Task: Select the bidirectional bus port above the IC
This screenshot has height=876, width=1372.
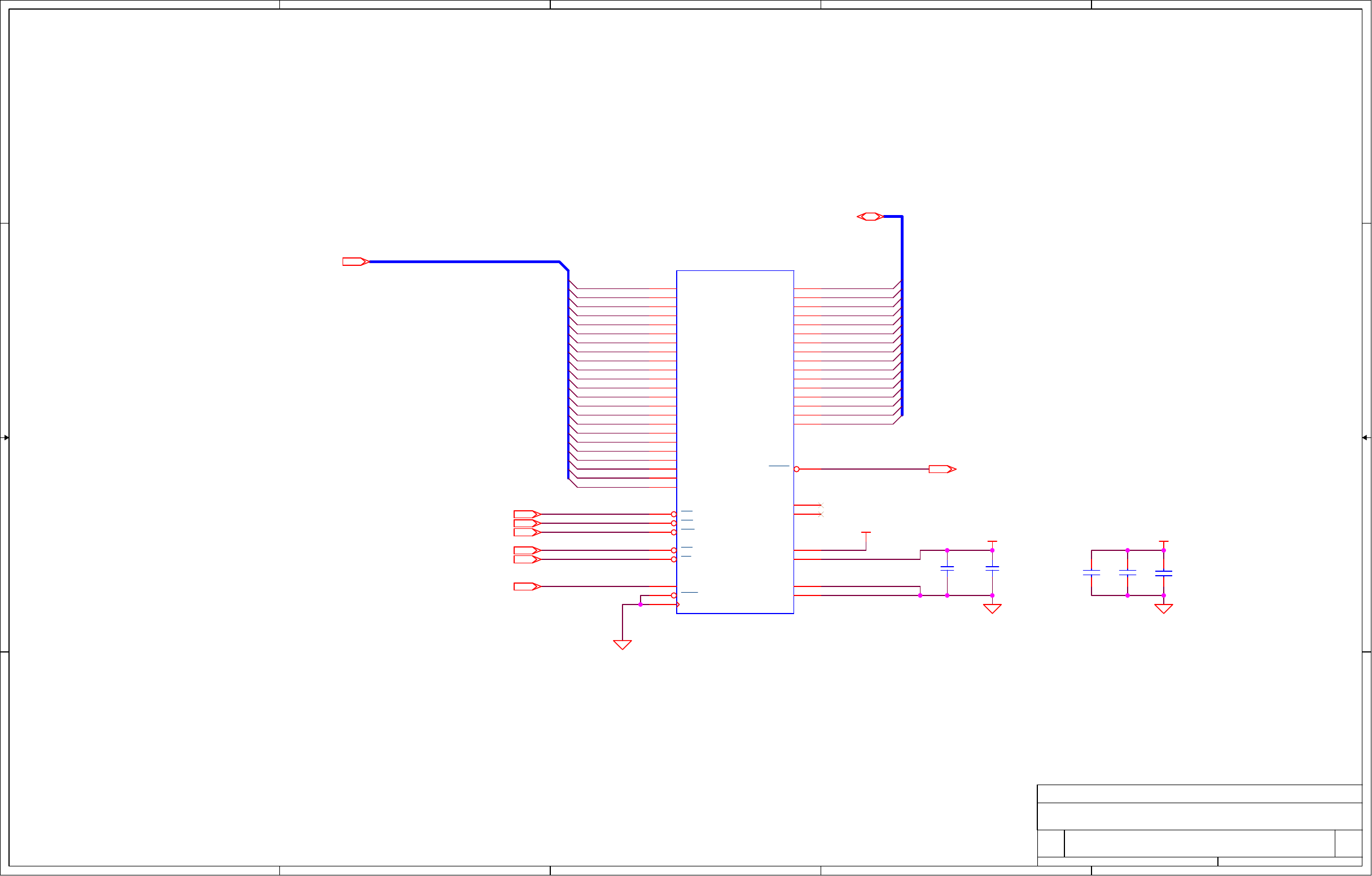Action: pyautogui.click(x=871, y=217)
